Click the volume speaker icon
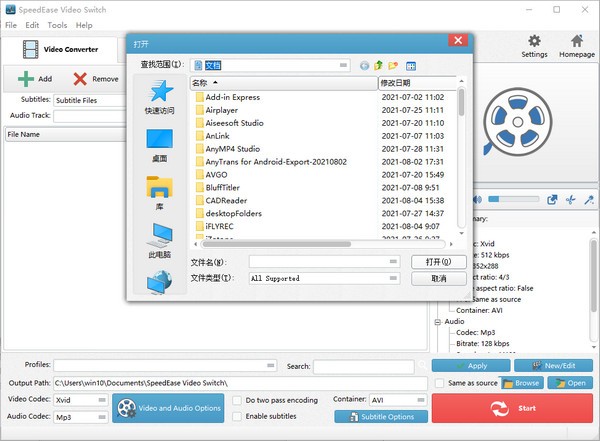Screen dimensions: 600x441 (478, 199)
